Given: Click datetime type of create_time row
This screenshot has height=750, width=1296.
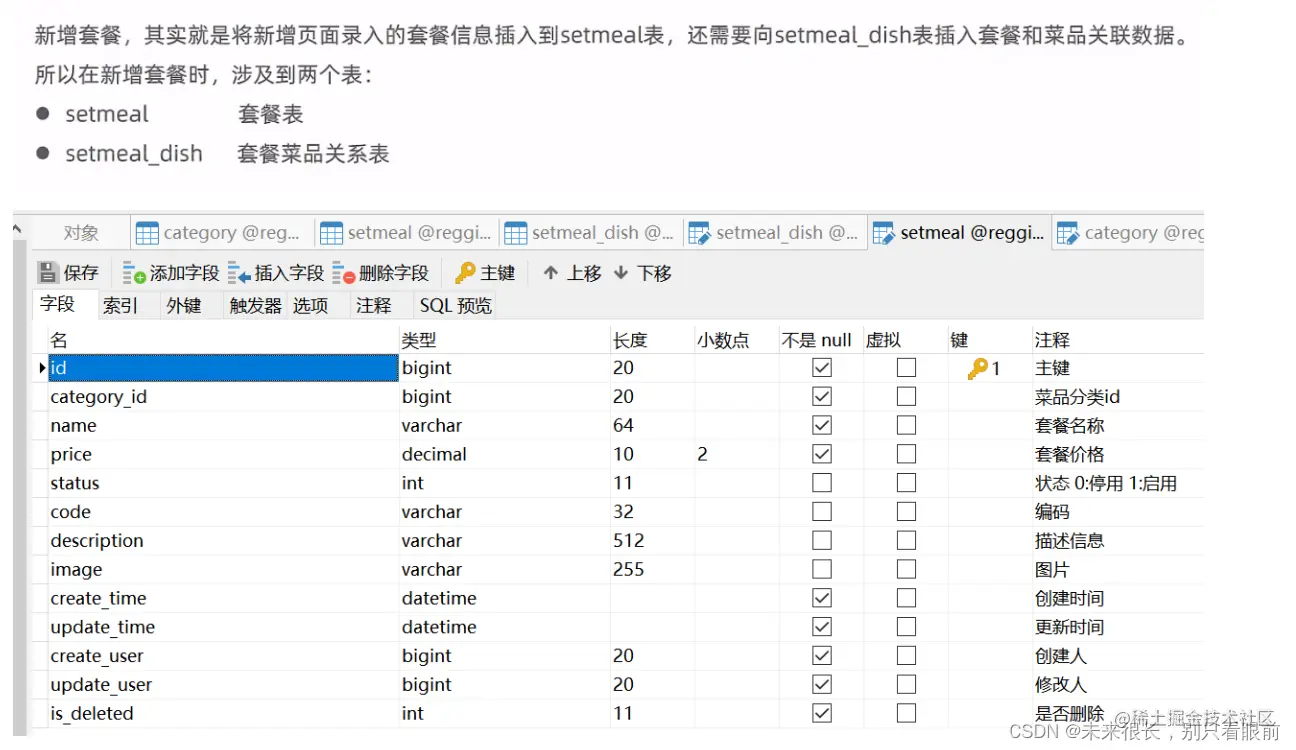Looking at the screenshot, I should (504, 598).
